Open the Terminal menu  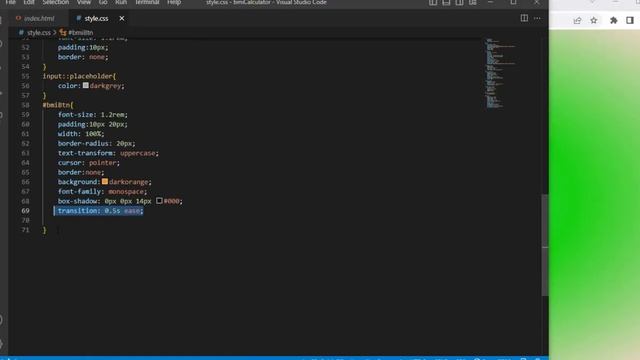[147, 2]
